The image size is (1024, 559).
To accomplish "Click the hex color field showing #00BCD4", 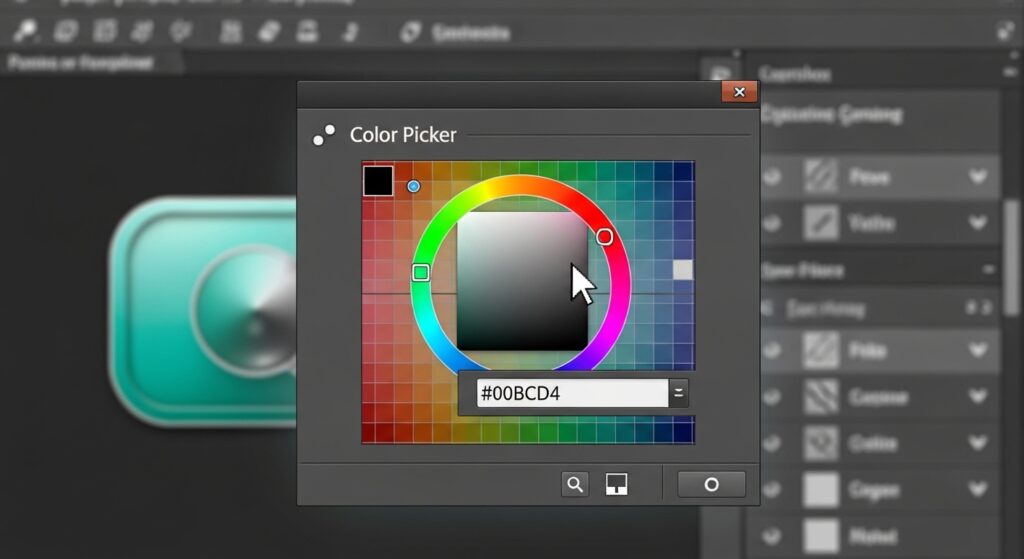I will click(x=572, y=393).
